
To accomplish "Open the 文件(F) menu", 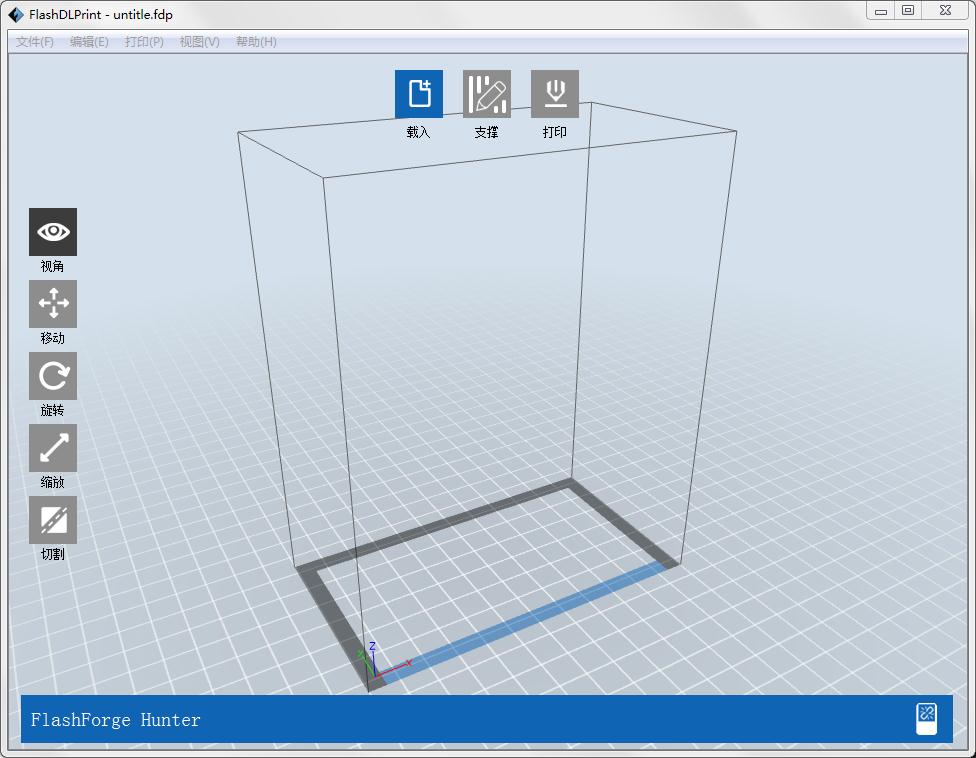I will click(x=35, y=42).
